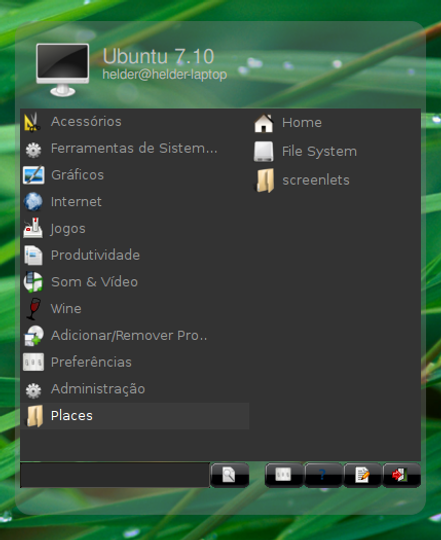Select Som & Vídeo category
Image resolution: width=441 pixels, height=540 pixels.
(x=135, y=282)
